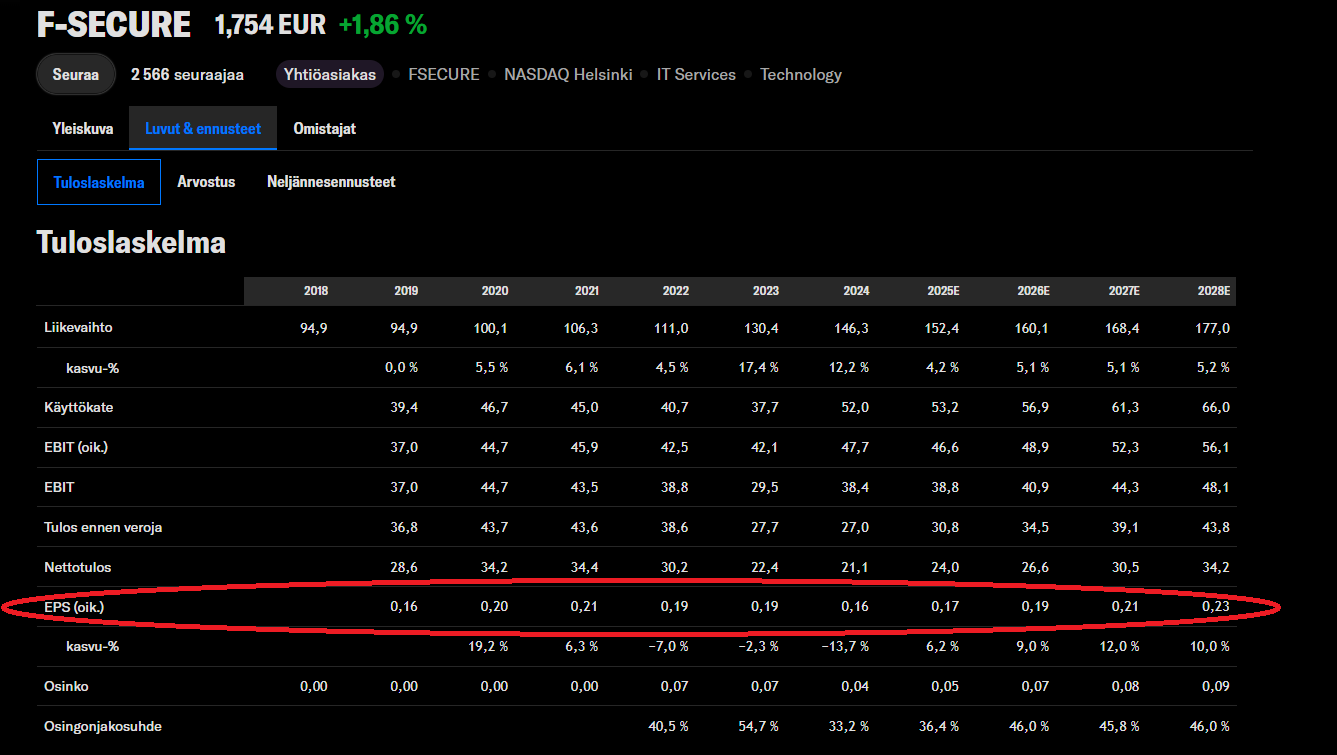The image size is (1337, 755).
Task: Click EPS value 0,23 for 2028E
Action: [1215, 607]
